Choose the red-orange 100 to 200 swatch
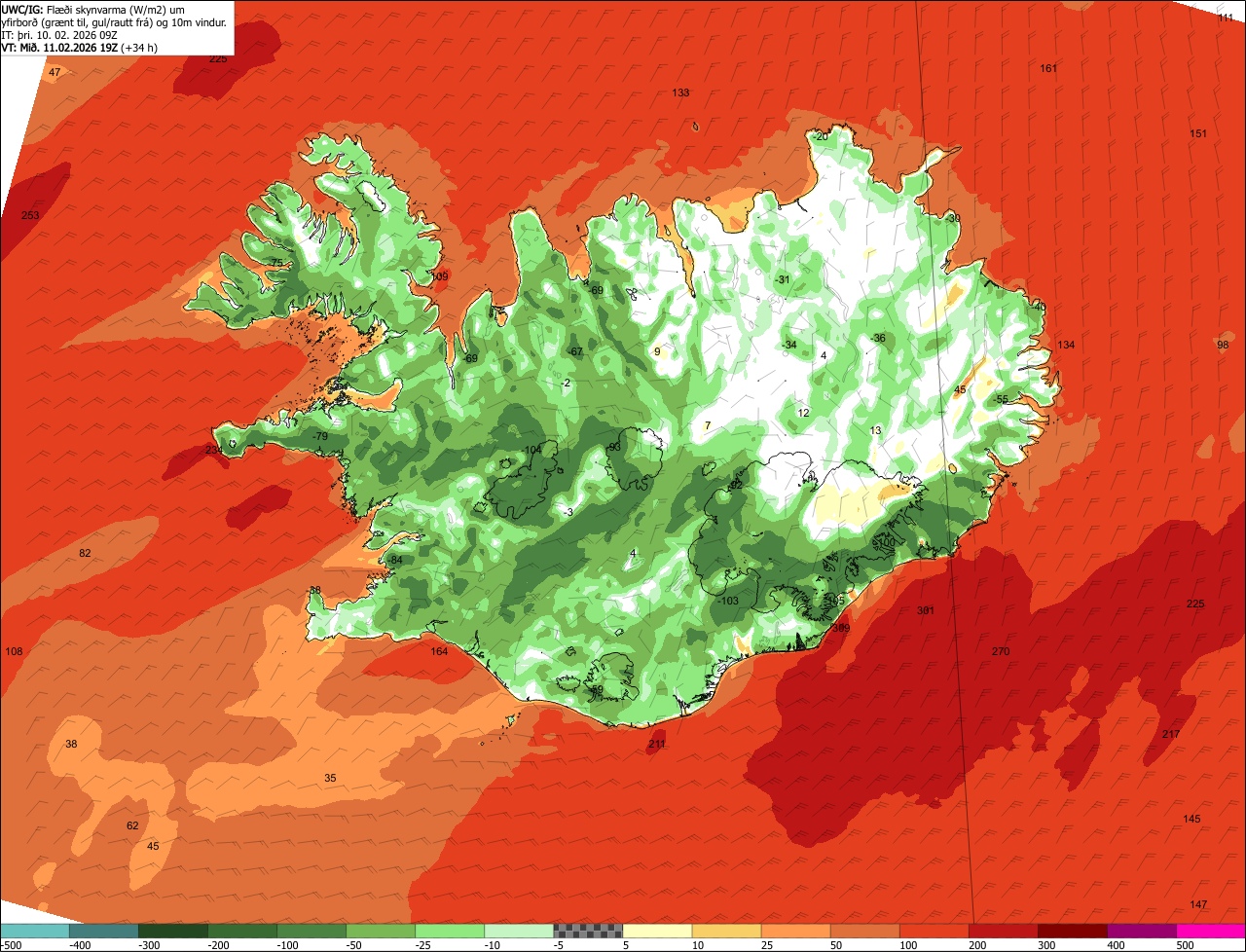This screenshot has height=952, width=1246. point(934,931)
